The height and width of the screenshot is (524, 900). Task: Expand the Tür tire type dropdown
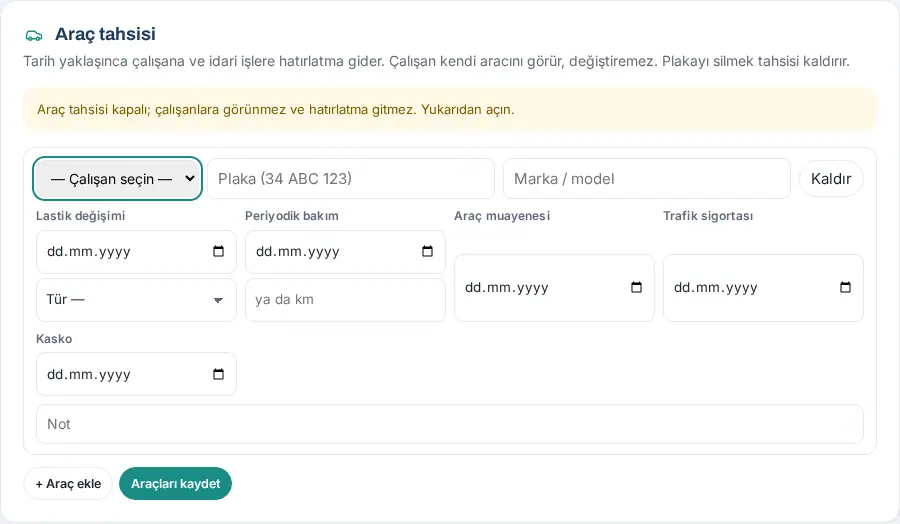tap(136, 300)
